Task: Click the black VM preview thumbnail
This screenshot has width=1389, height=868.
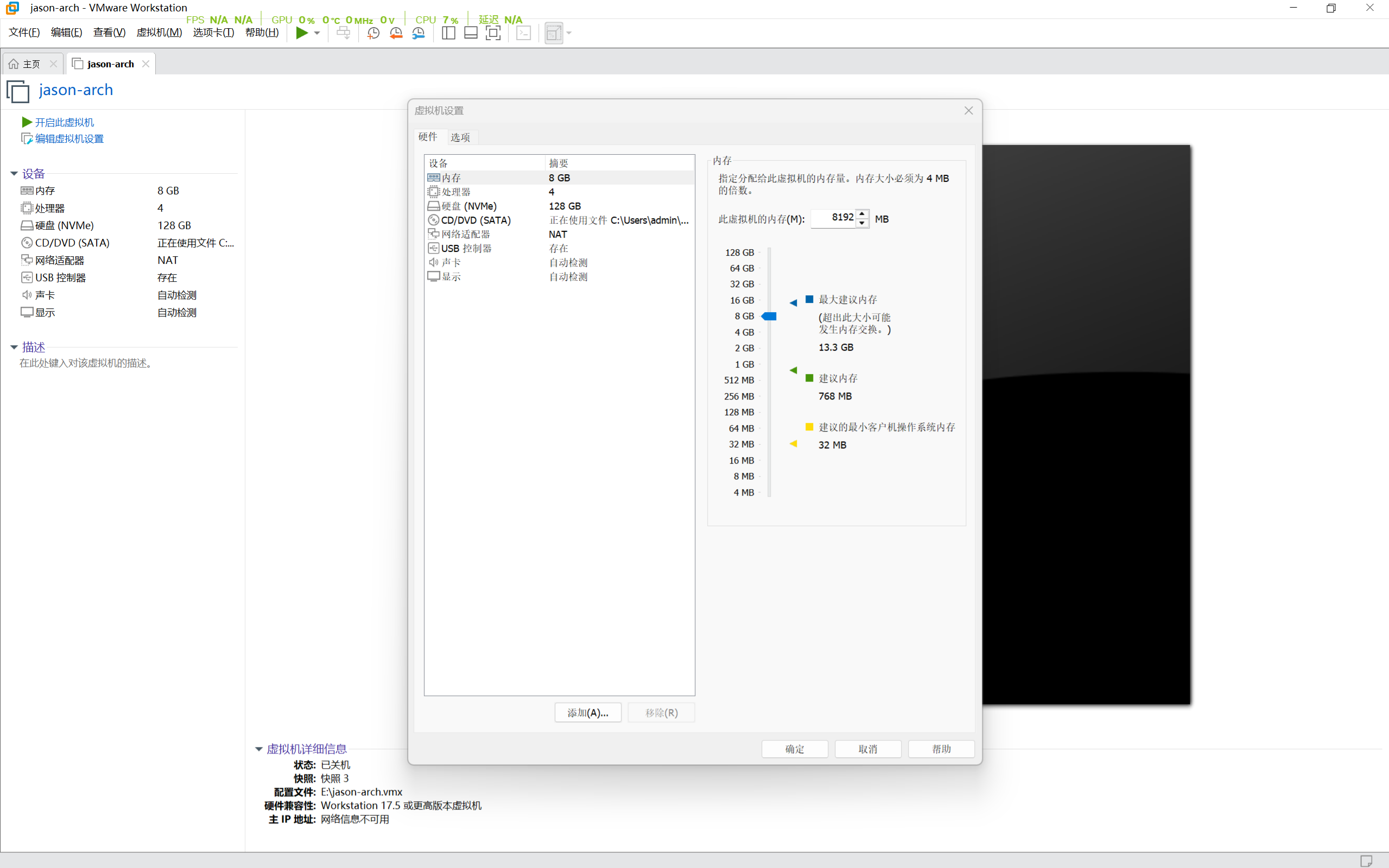Action: click(x=1087, y=425)
